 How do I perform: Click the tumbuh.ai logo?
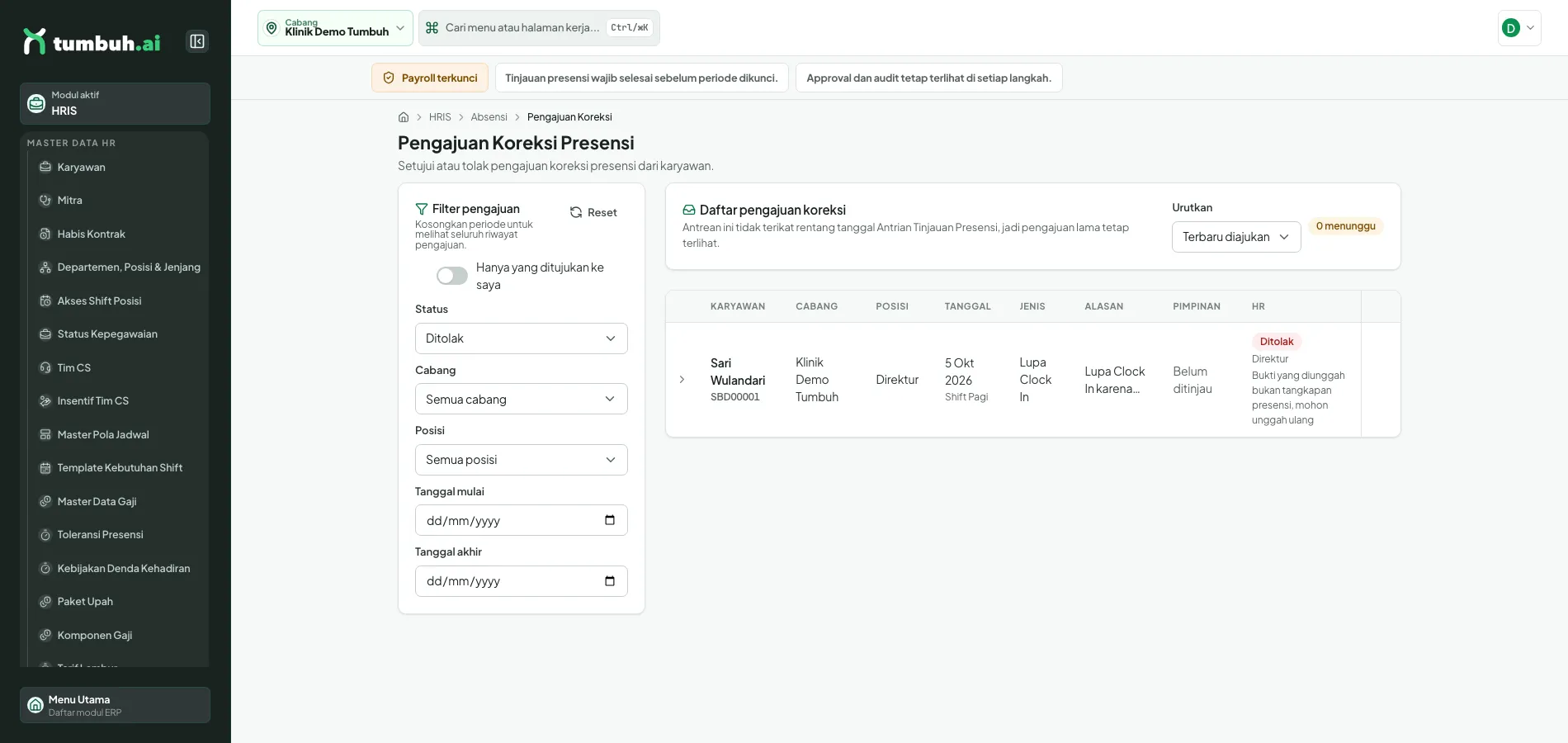click(x=92, y=41)
